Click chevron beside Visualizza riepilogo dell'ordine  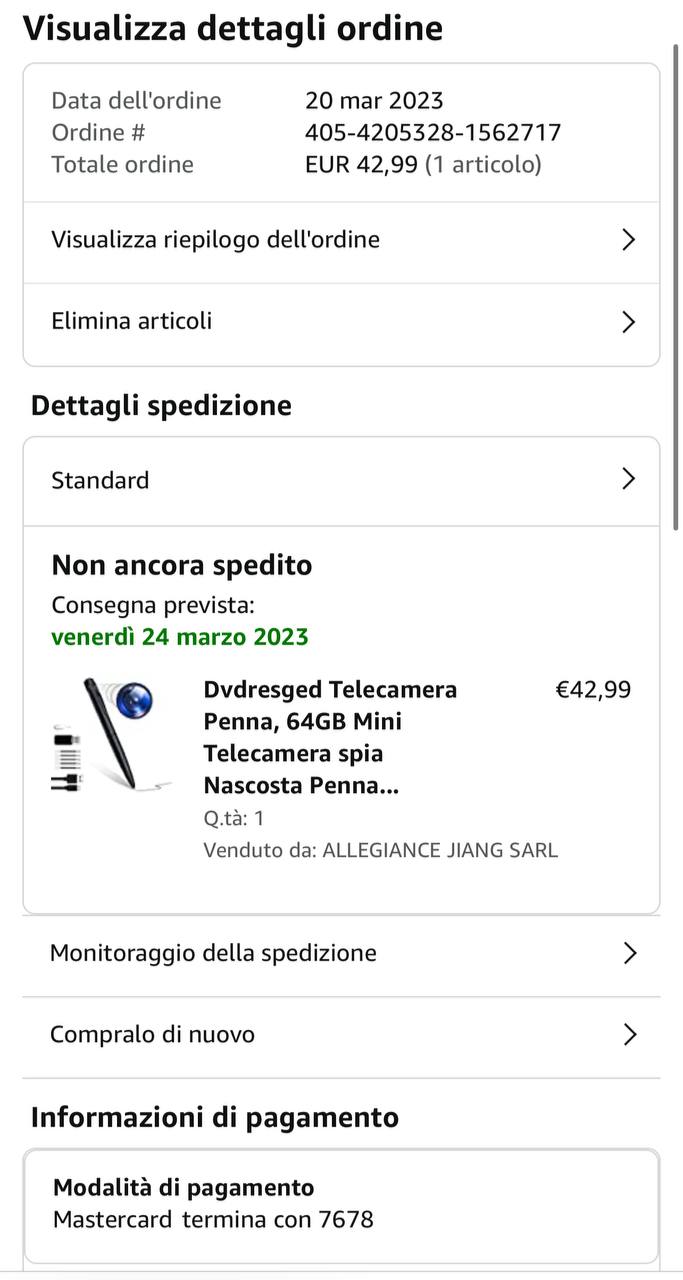tap(628, 240)
